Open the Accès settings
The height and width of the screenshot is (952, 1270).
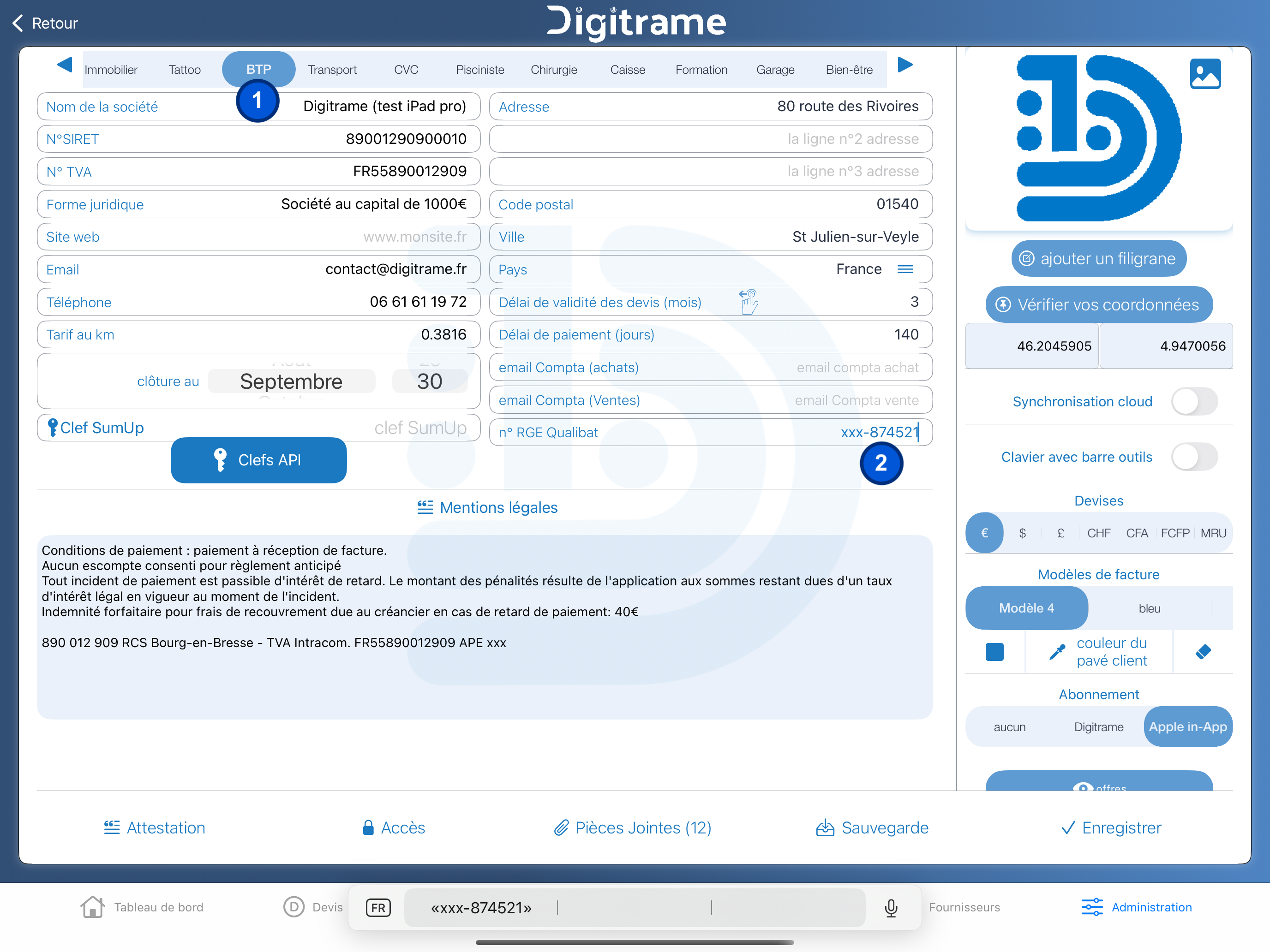(x=393, y=827)
